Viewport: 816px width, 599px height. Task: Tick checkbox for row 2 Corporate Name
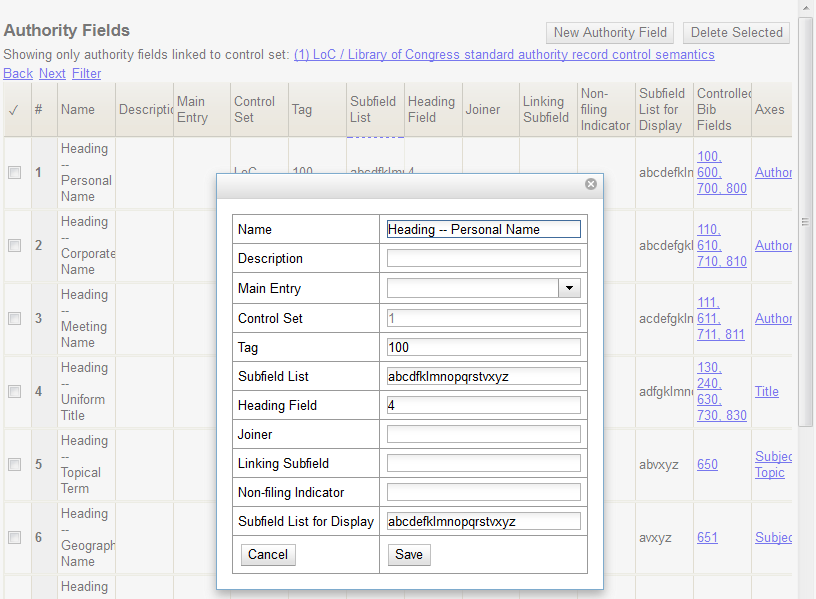15,245
